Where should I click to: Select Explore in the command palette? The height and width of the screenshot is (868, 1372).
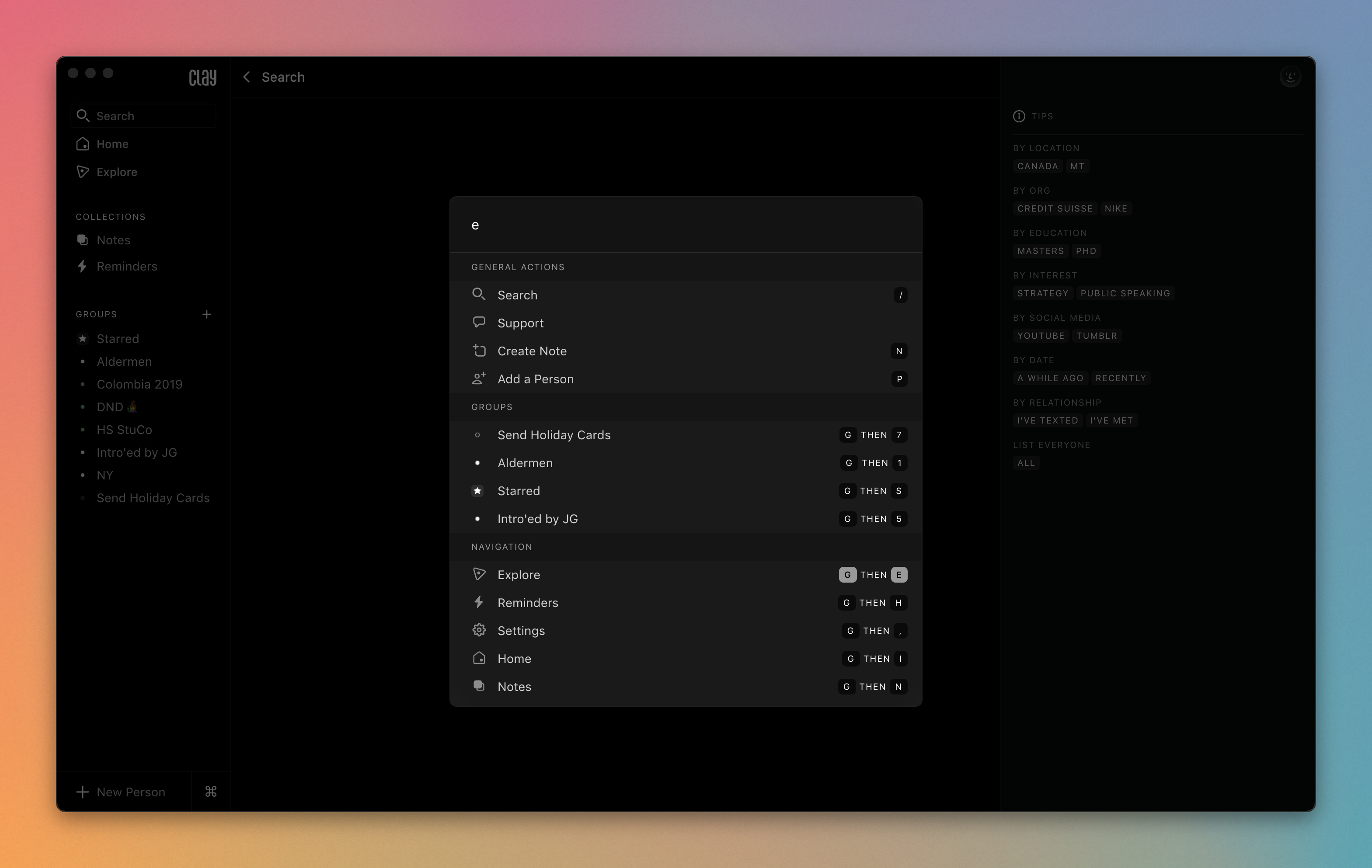coord(519,575)
